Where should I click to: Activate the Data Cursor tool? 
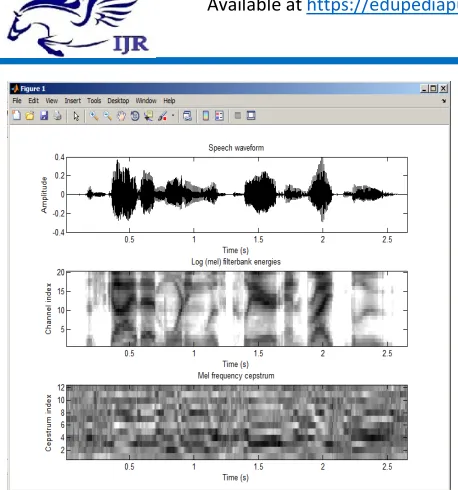[x=149, y=116]
